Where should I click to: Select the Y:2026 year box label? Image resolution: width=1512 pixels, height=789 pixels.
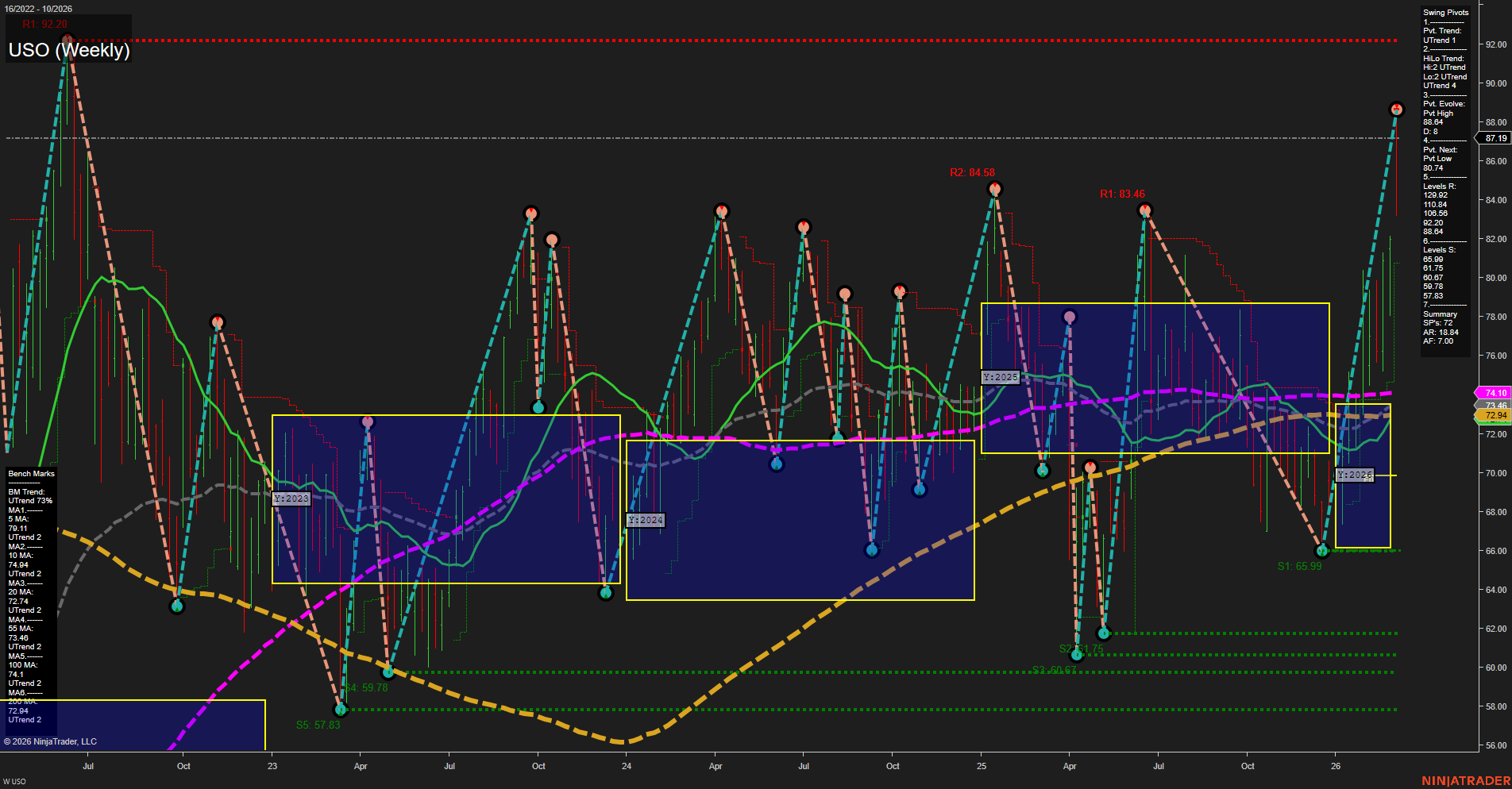tap(1355, 475)
